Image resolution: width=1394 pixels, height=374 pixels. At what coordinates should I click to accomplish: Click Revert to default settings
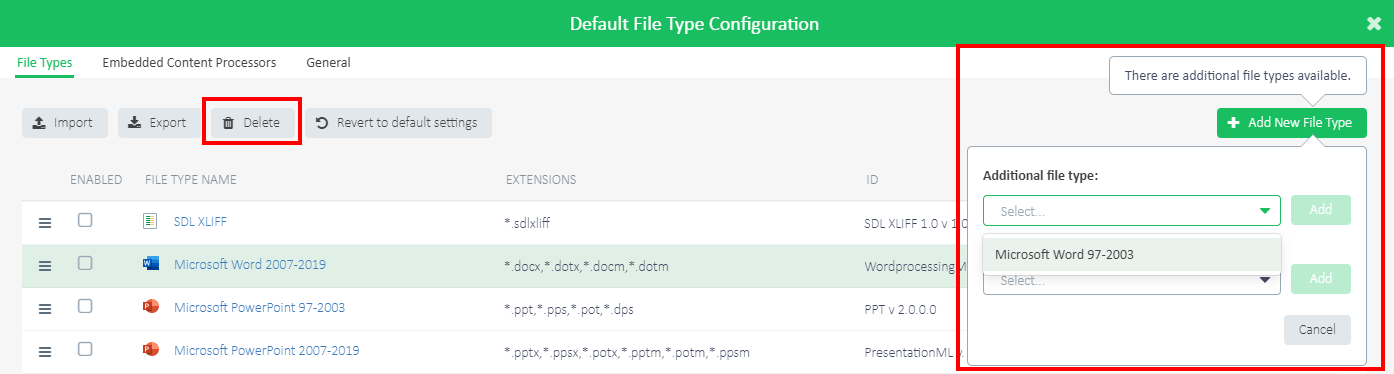coord(398,123)
